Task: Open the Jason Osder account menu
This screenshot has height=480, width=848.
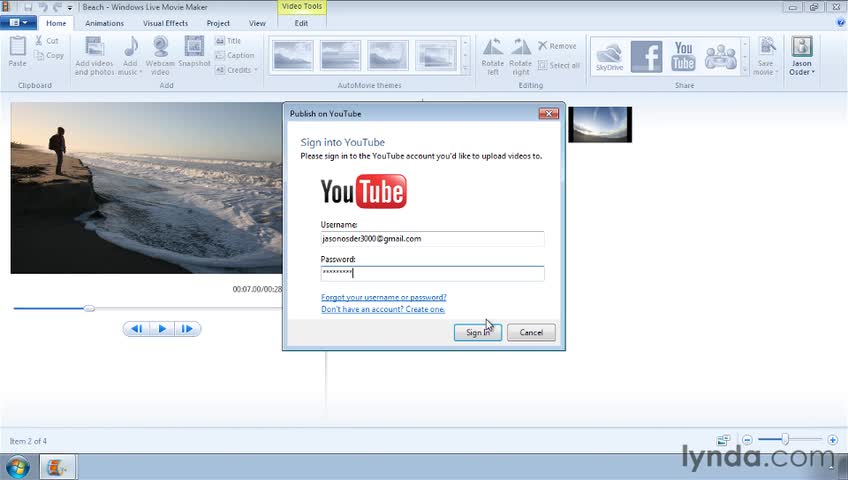Action: coord(801,56)
